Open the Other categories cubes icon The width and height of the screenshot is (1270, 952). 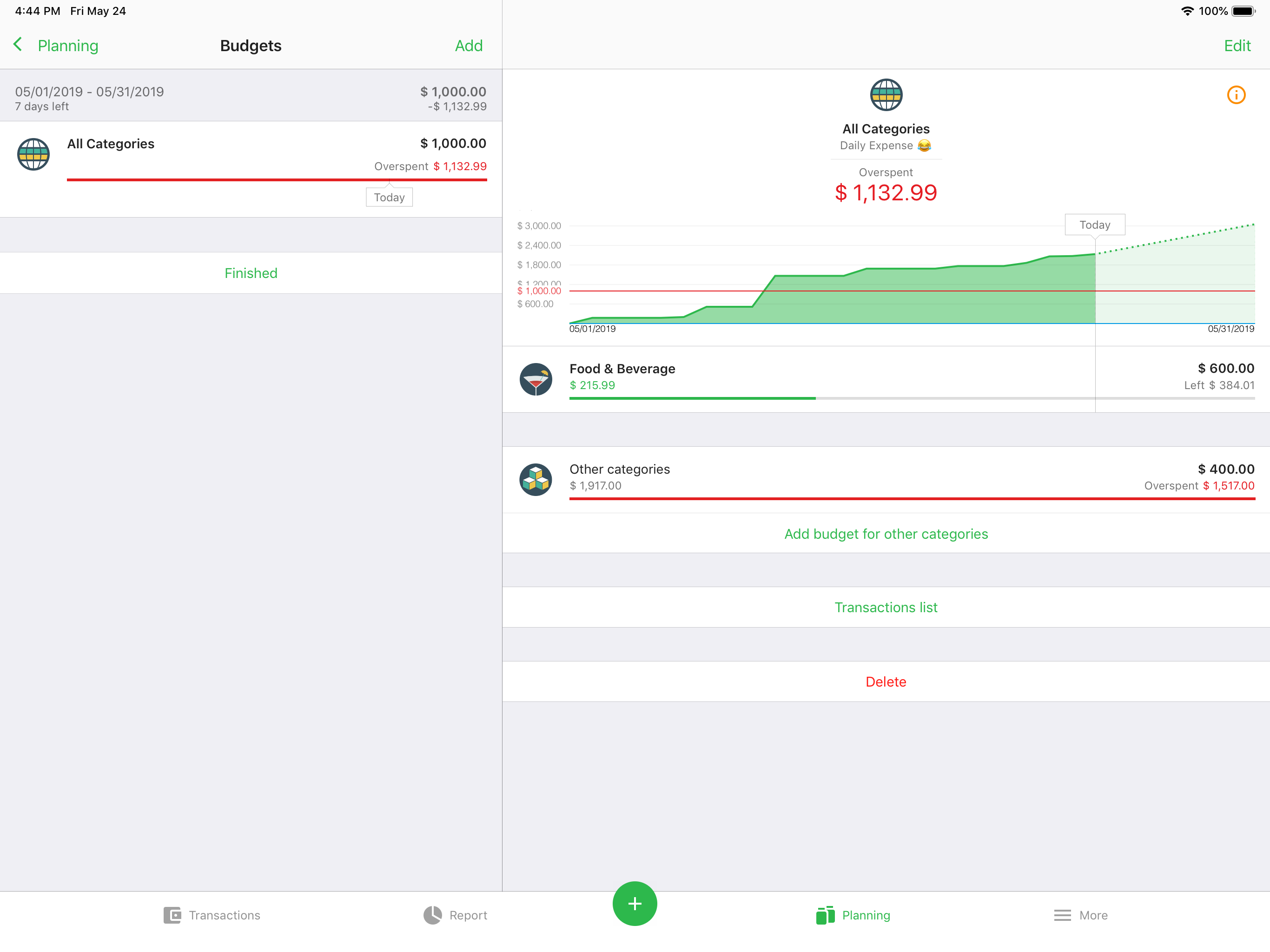click(x=536, y=479)
